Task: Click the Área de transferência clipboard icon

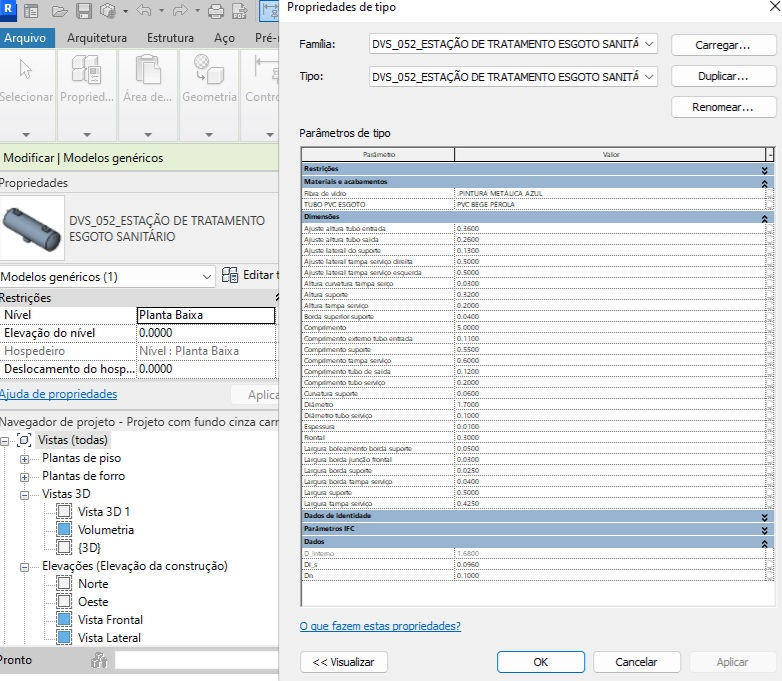Action: click(148, 69)
